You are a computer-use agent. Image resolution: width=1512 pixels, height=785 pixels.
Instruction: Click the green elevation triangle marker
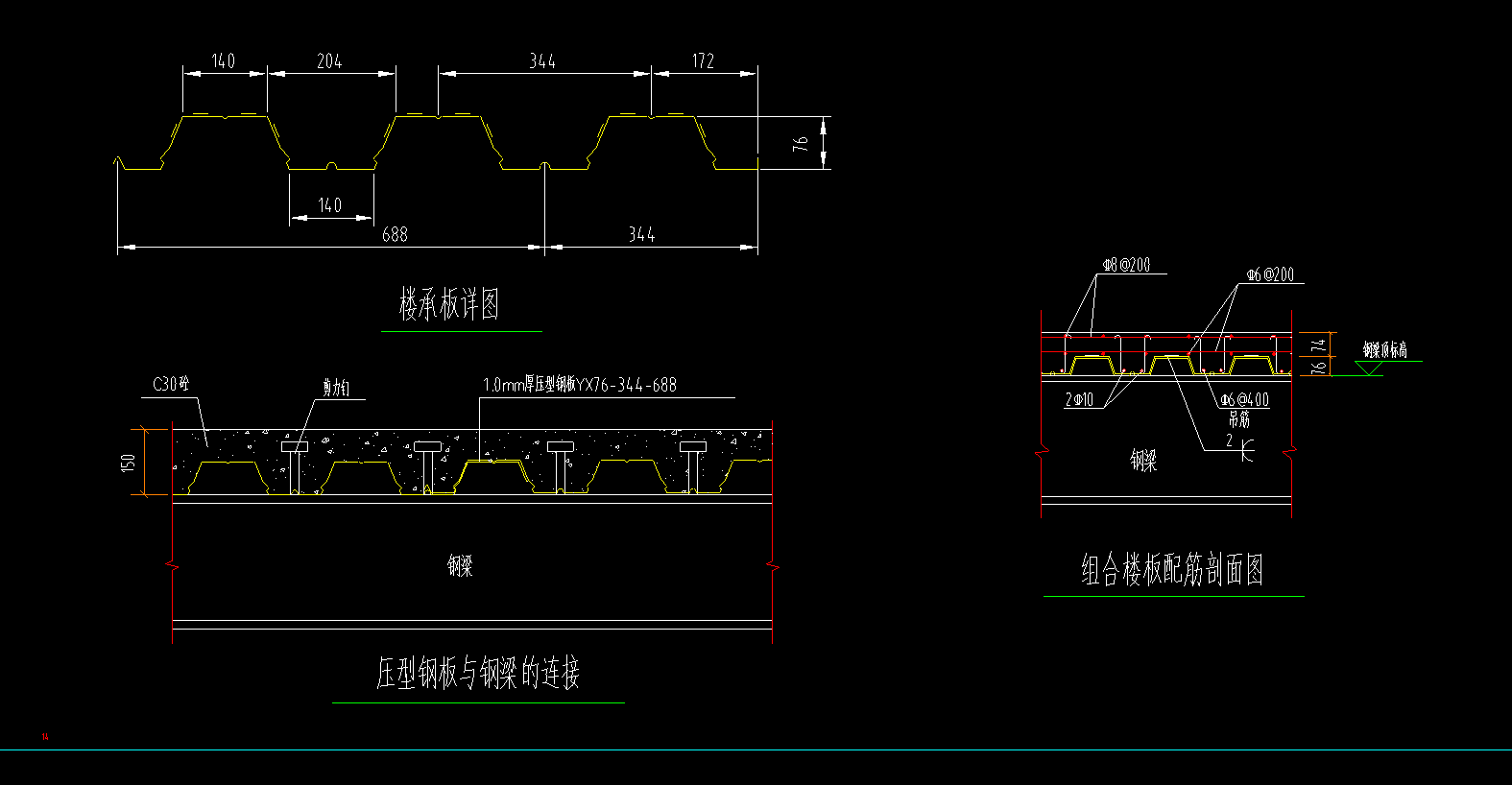click(1369, 369)
